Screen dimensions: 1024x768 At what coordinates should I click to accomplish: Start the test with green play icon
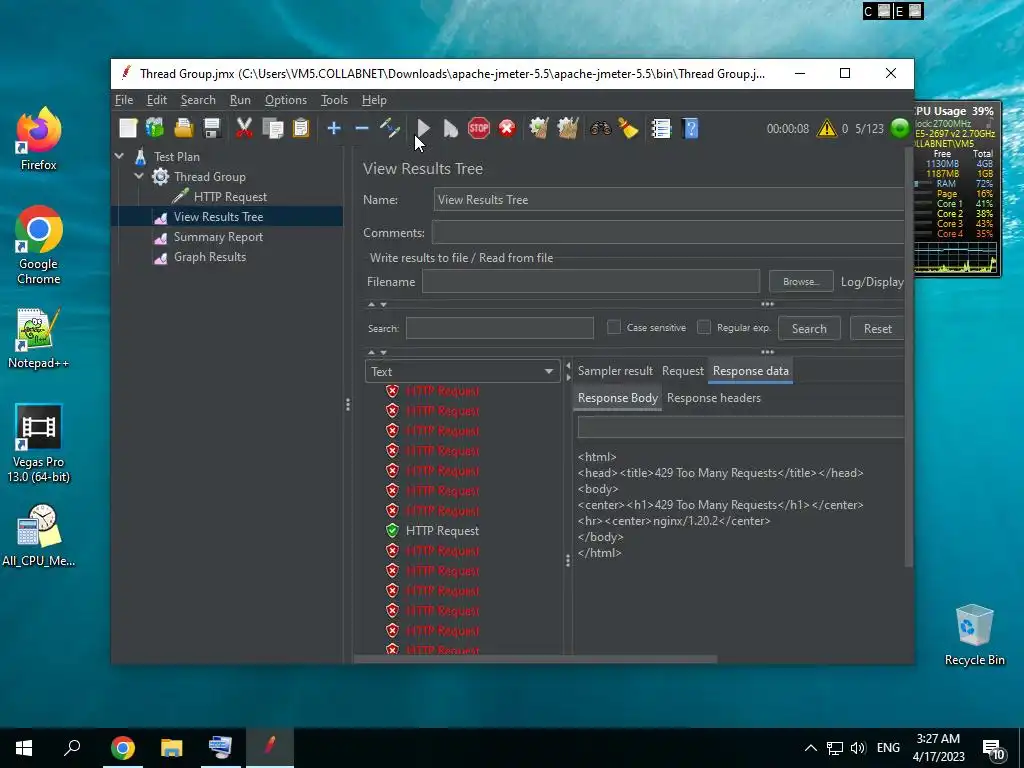tap(423, 128)
